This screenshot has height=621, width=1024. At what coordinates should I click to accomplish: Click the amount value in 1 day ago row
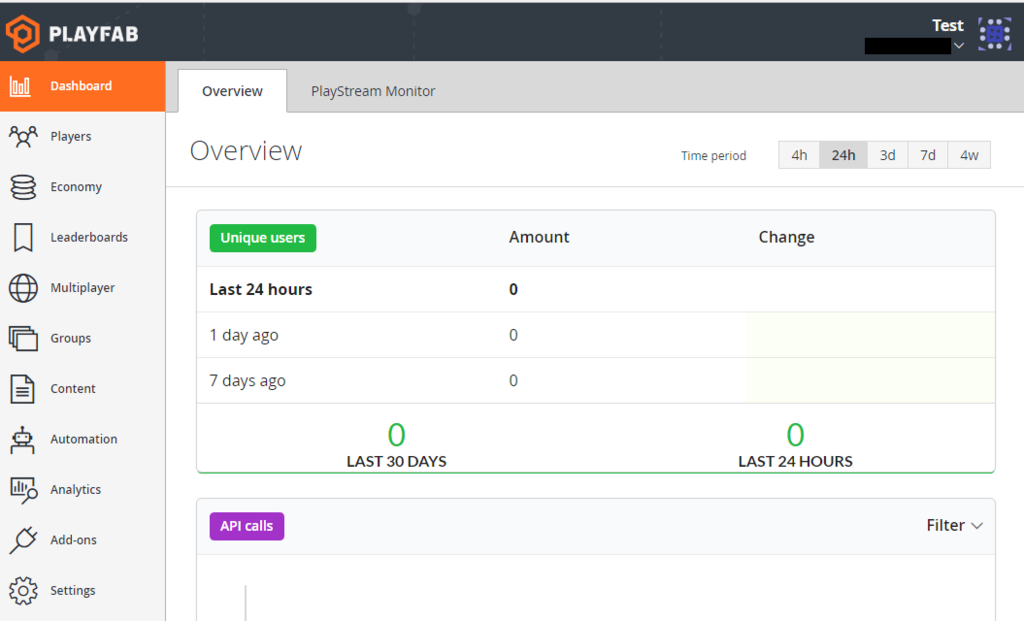(513, 335)
